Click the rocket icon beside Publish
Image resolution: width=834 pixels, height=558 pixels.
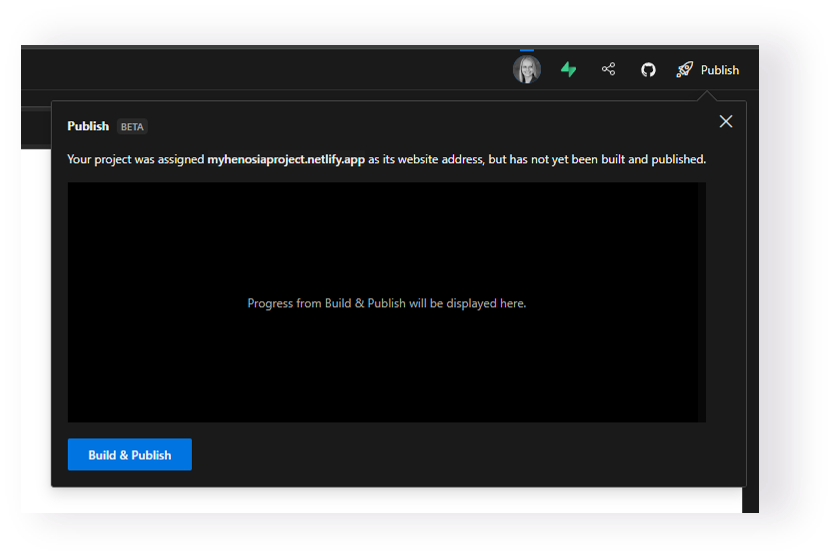[x=684, y=70]
